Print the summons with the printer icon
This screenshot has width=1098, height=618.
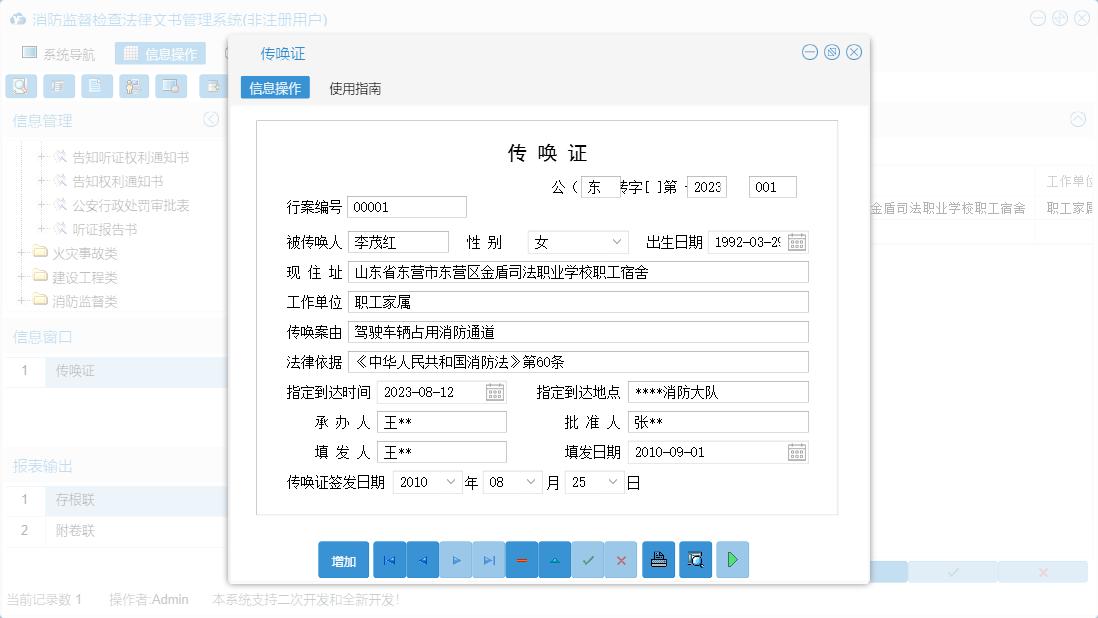[x=659, y=559]
